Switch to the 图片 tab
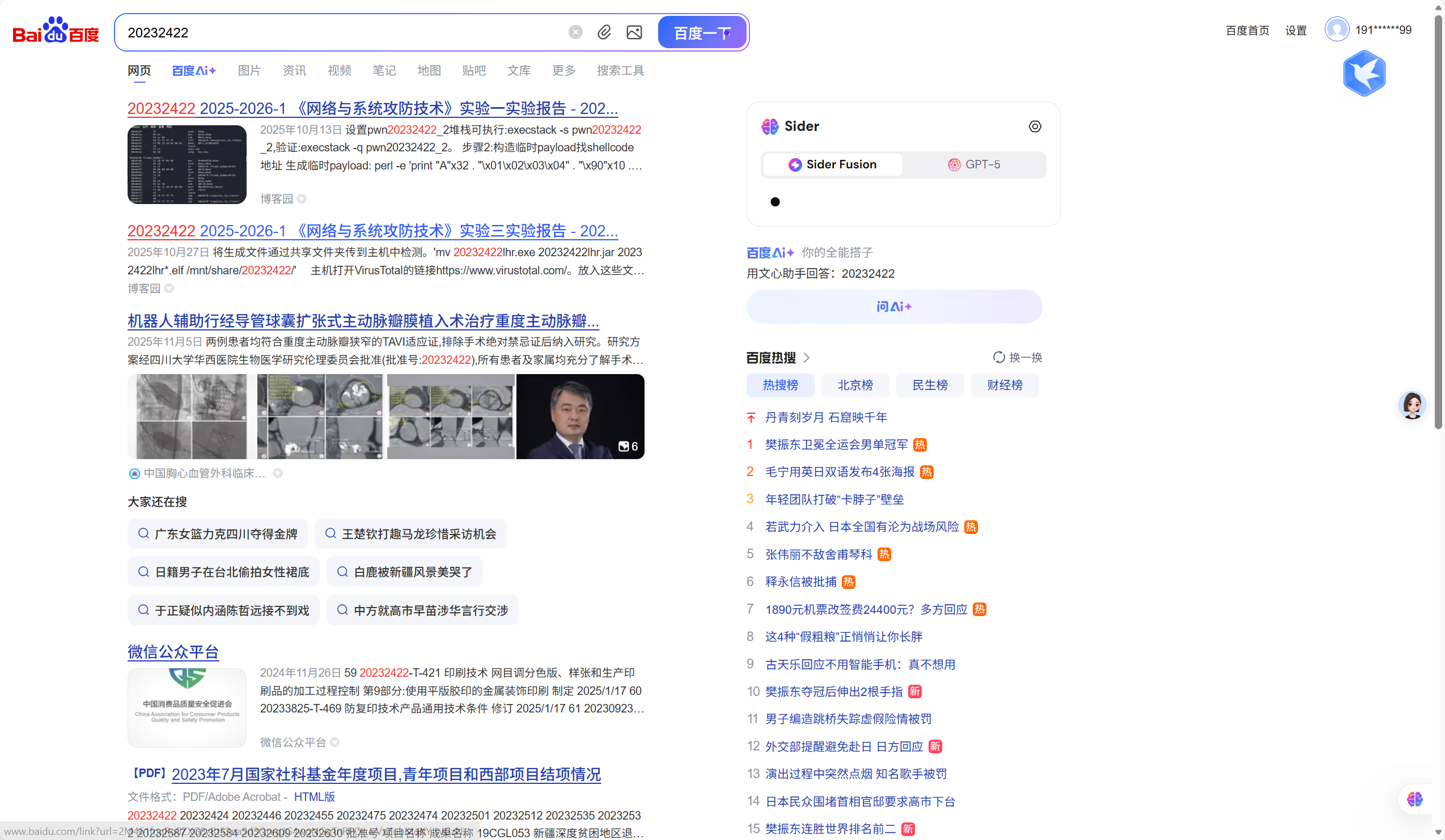 point(249,70)
